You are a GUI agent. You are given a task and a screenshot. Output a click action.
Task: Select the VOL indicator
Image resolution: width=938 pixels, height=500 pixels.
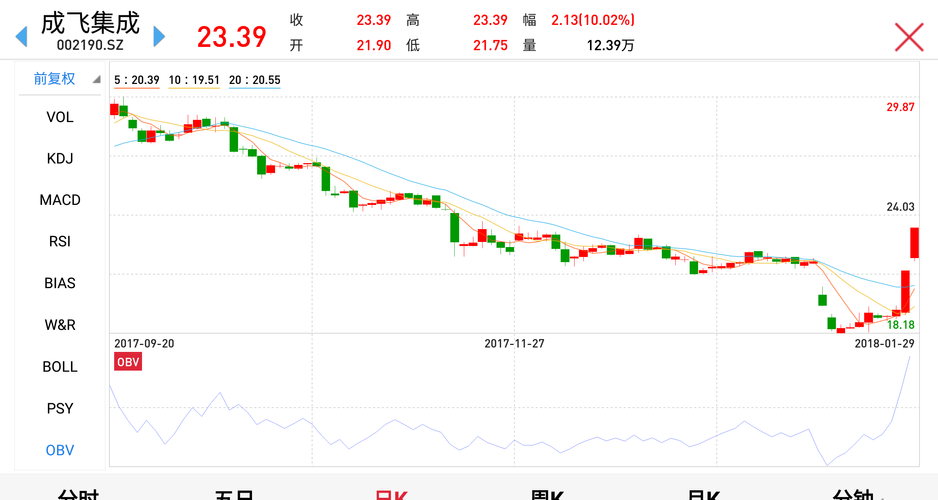(60, 117)
